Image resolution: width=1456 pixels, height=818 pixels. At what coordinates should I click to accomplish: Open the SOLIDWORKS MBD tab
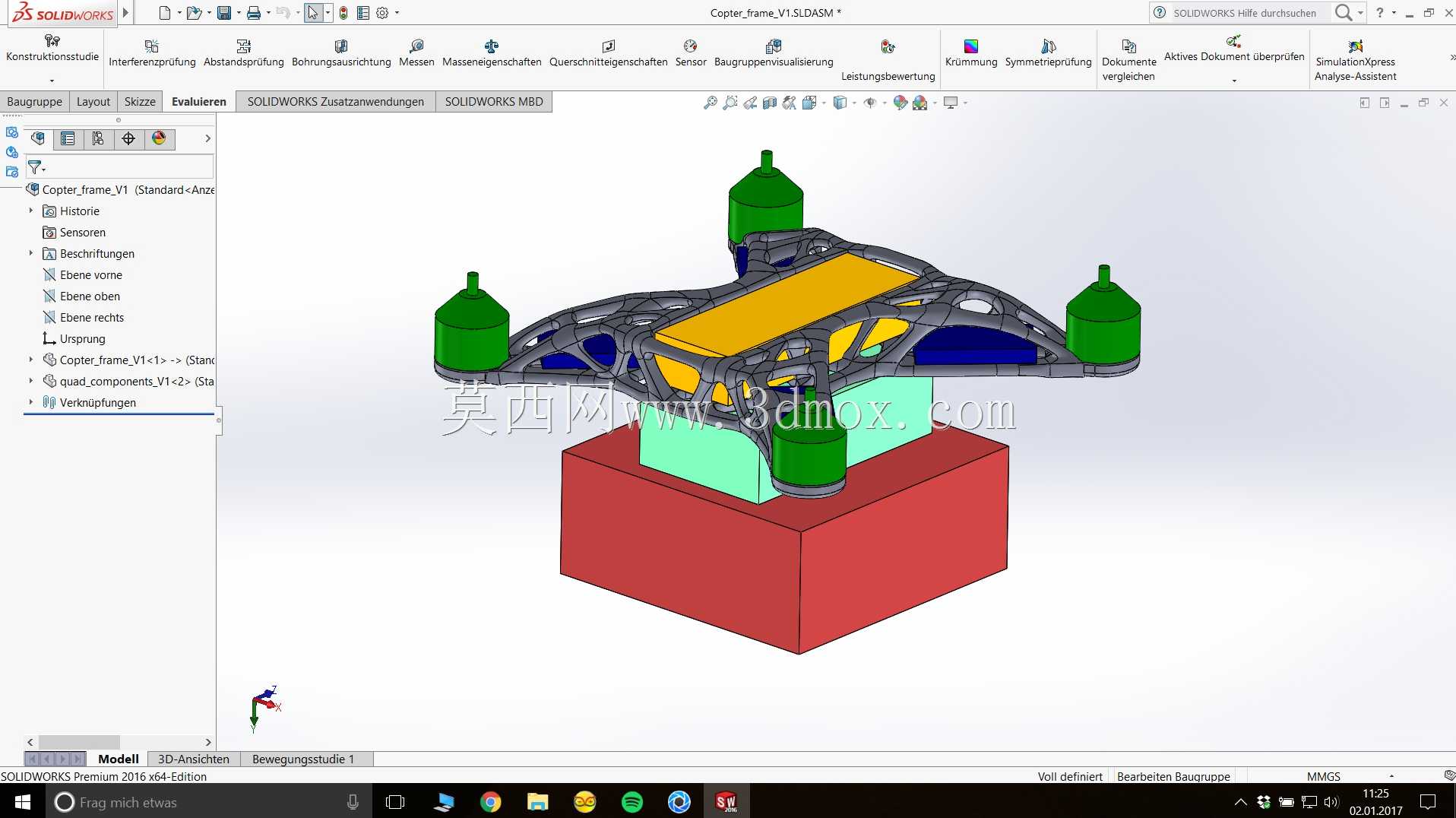(494, 102)
